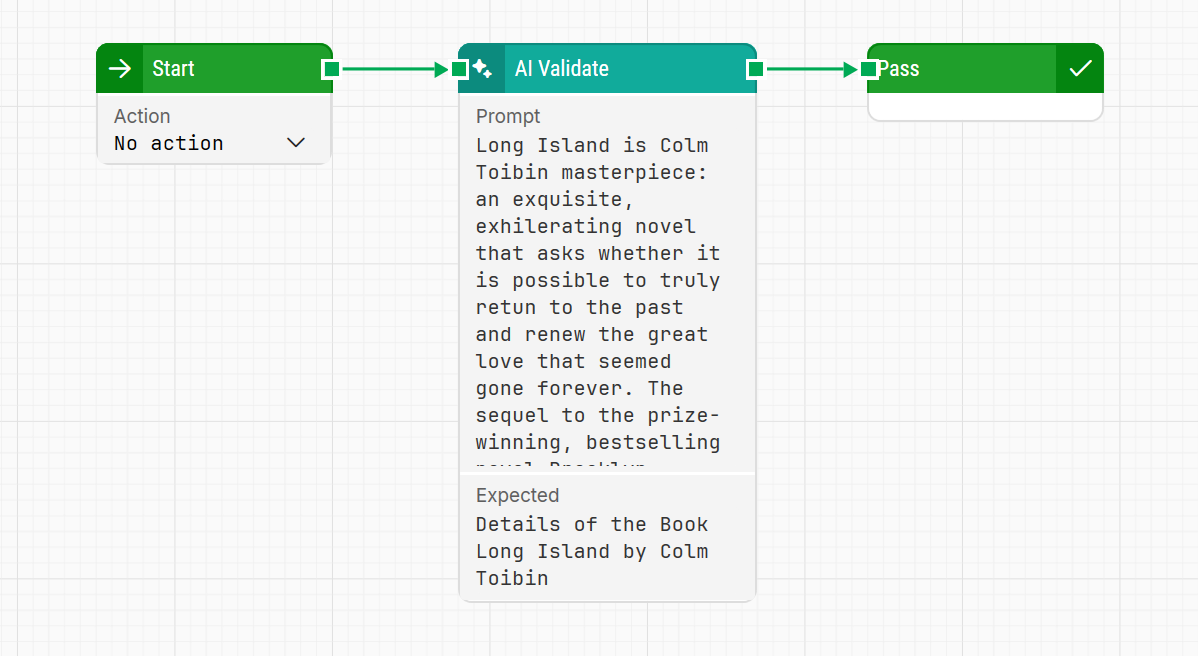Click the AI Validate output port
The width and height of the screenshot is (1198, 656).
[x=756, y=69]
